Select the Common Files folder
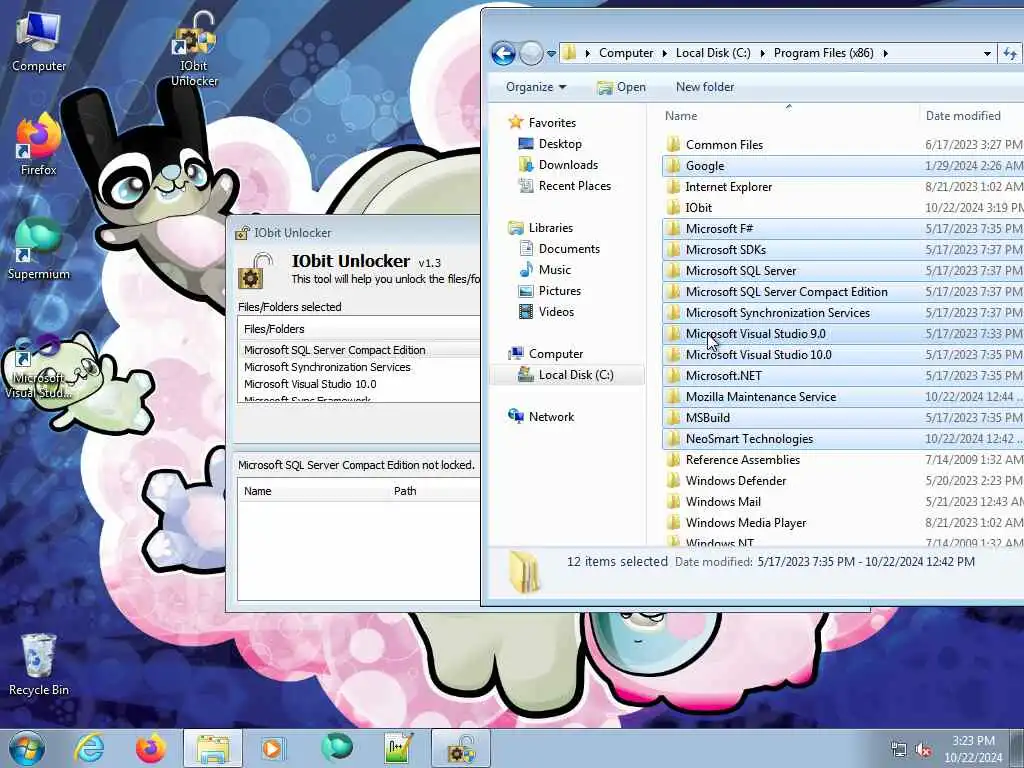The image size is (1024, 768). tap(842, 145)
